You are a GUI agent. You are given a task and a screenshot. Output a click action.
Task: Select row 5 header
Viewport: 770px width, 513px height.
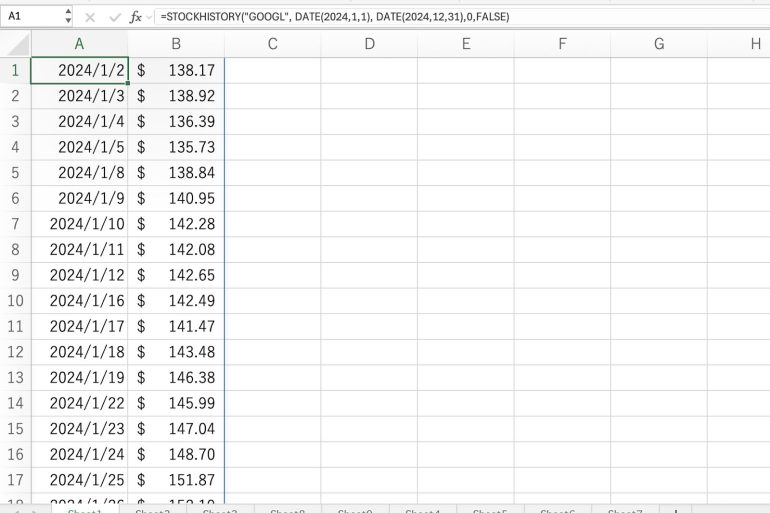coord(15,172)
